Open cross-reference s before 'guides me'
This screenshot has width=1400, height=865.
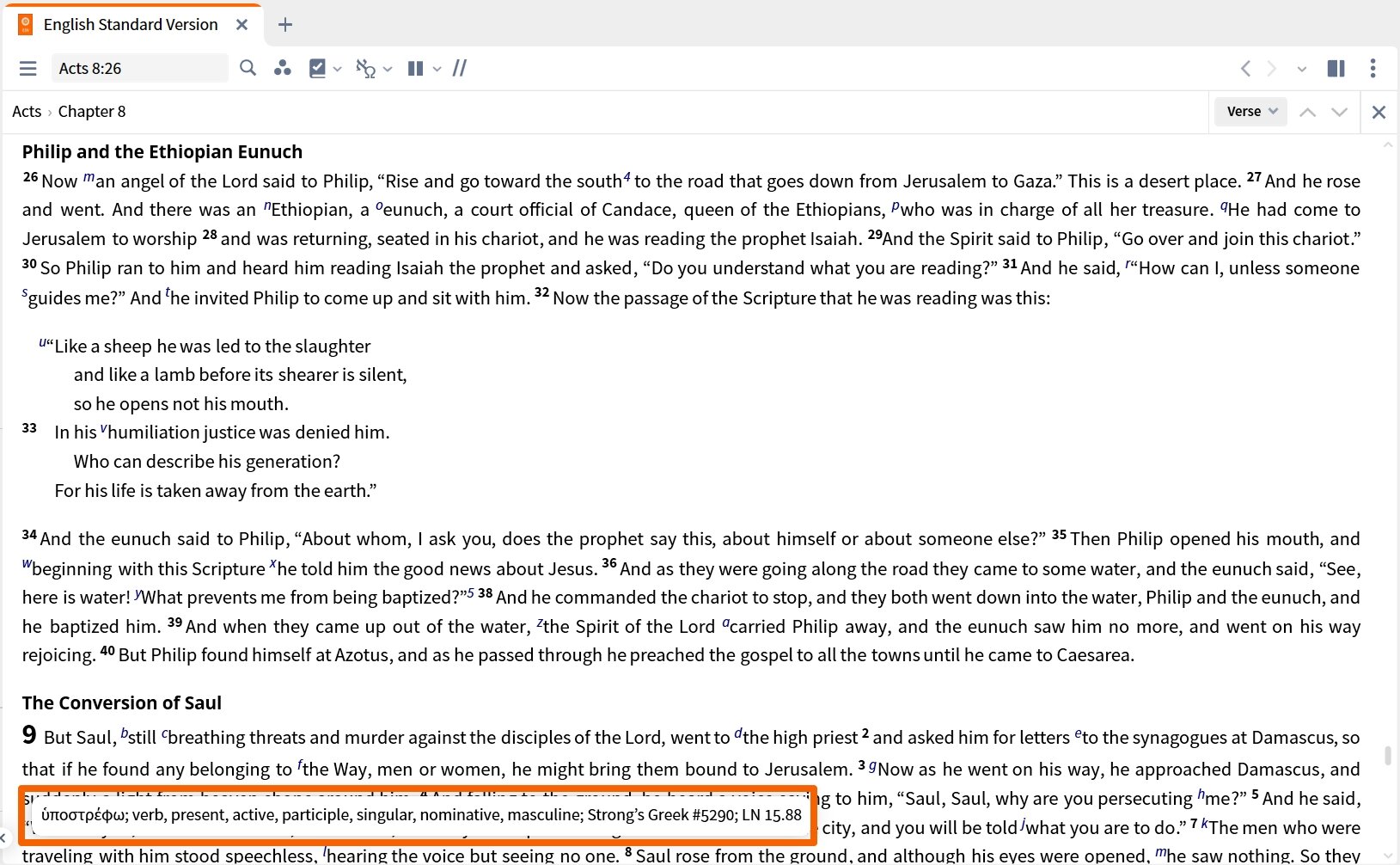(x=25, y=295)
